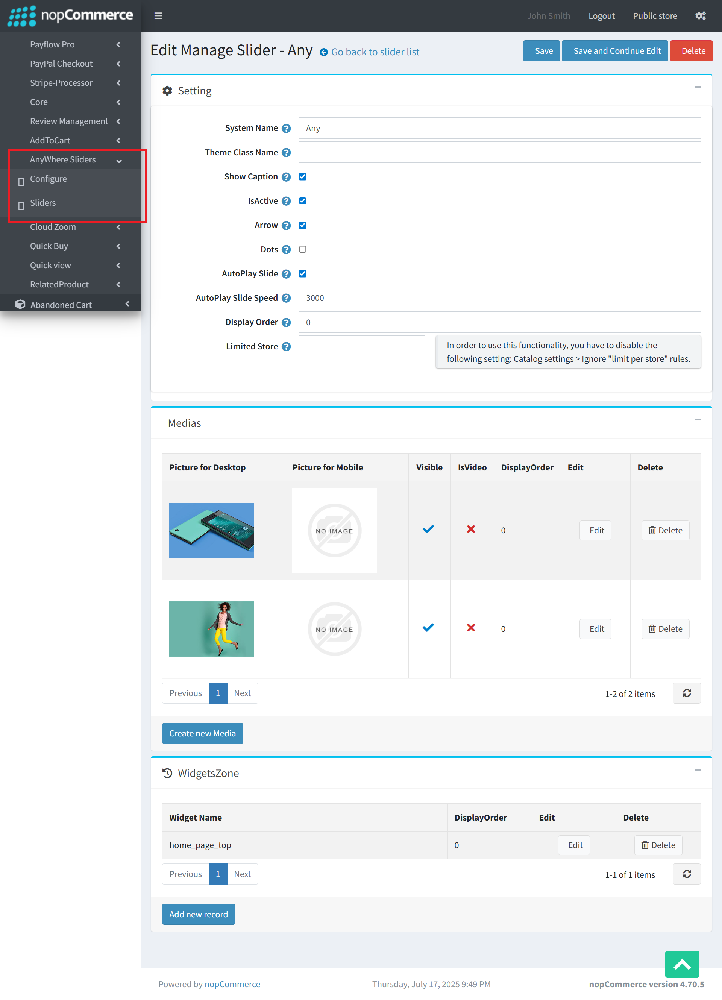Collapse the Setting panel

coord(698,87)
